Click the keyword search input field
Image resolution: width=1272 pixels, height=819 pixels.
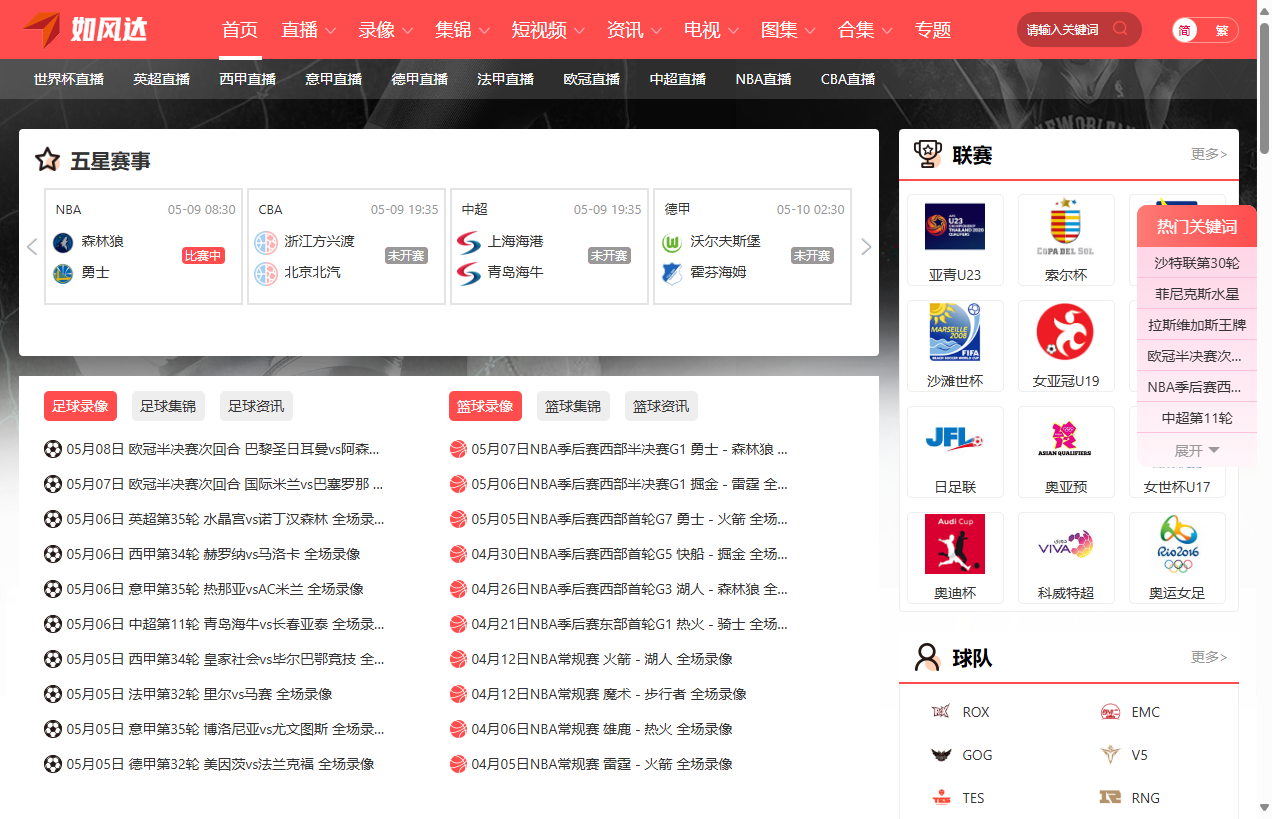click(x=1063, y=30)
